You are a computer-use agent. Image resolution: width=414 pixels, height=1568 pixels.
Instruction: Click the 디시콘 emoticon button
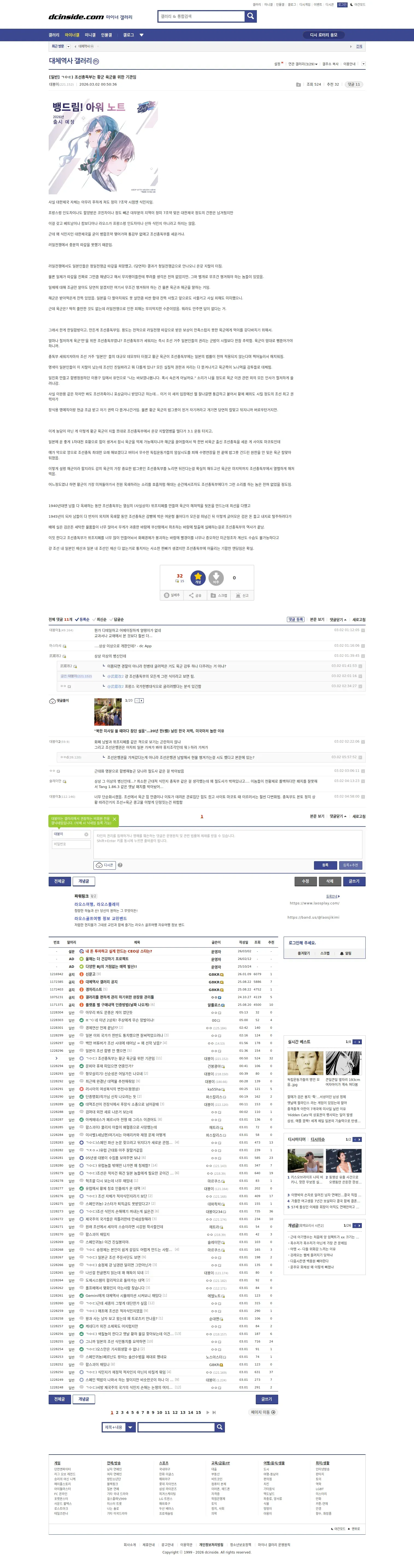(x=105, y=865)
